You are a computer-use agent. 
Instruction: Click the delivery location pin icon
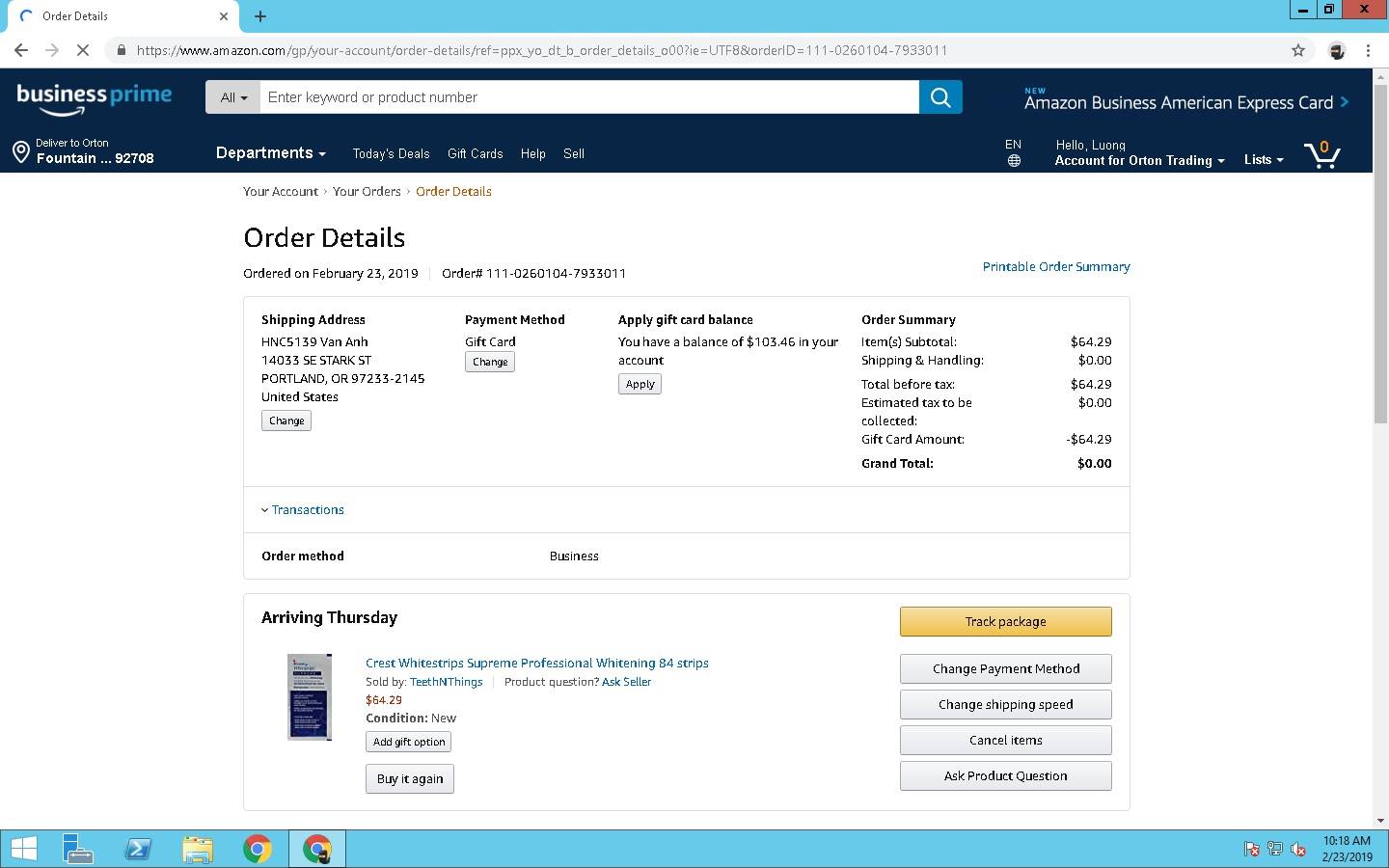coord(20,151)
